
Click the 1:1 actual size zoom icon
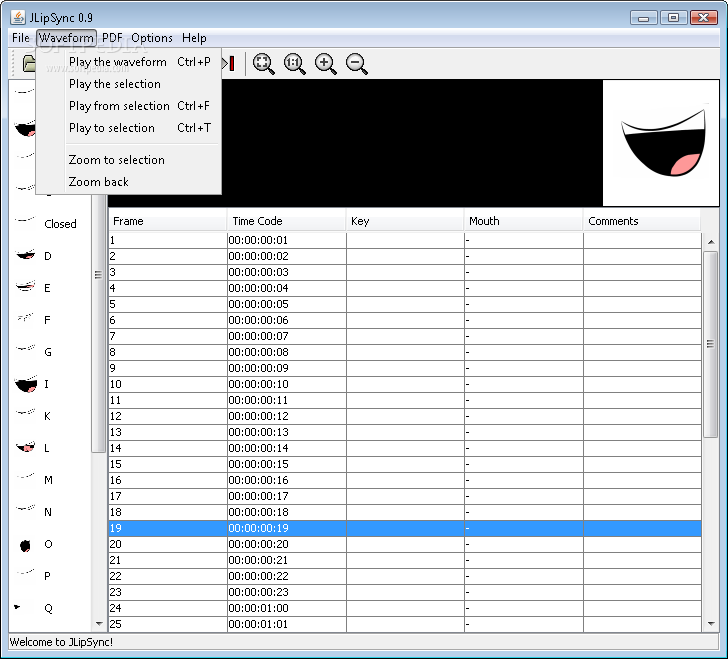294,64
